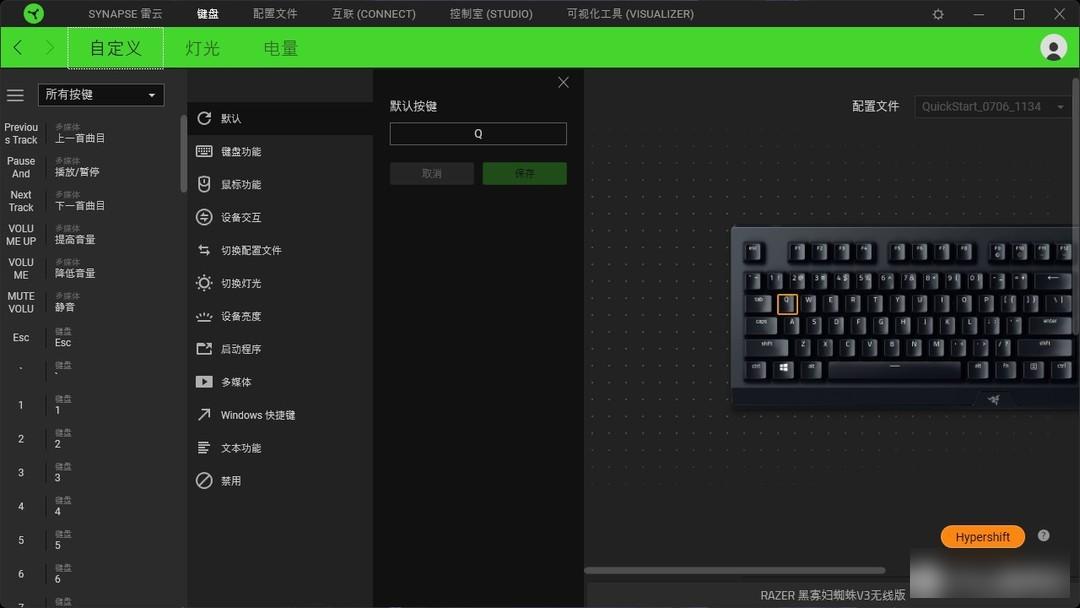The image size is (1080, 608).
Task: Click the key list vertical scrollbar
Action: tap(183, 154)
